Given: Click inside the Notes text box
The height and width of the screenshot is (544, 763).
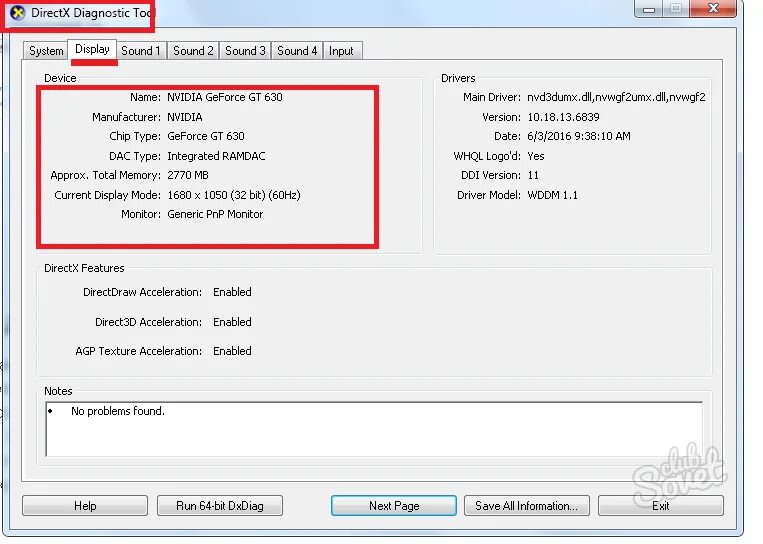Looking at the screenshot, I should 374,429.
